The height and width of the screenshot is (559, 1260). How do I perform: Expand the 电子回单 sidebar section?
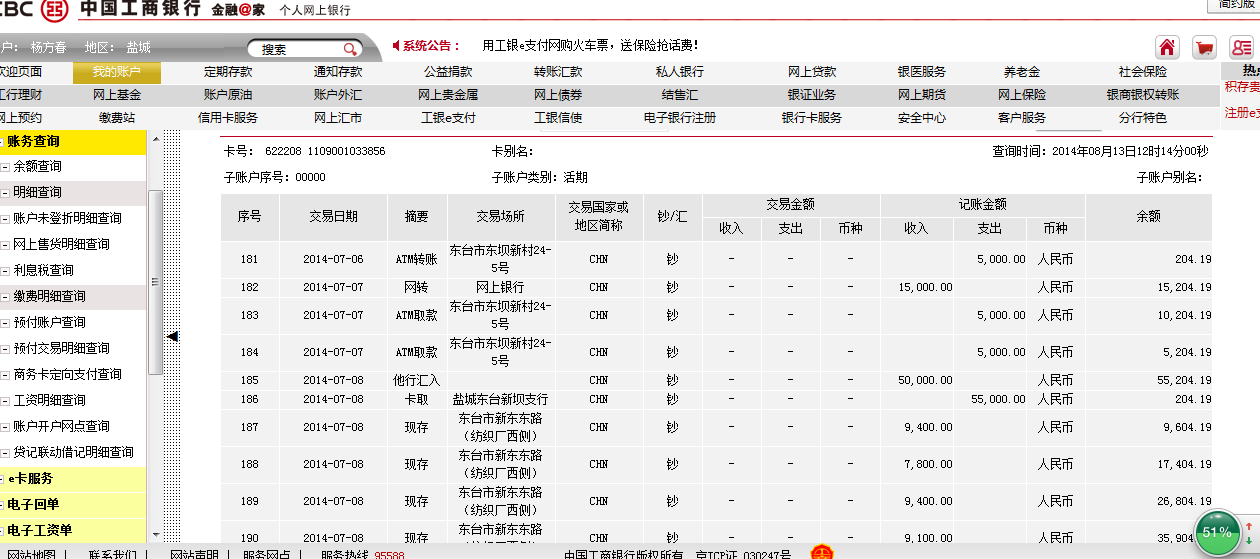(32, 505)
